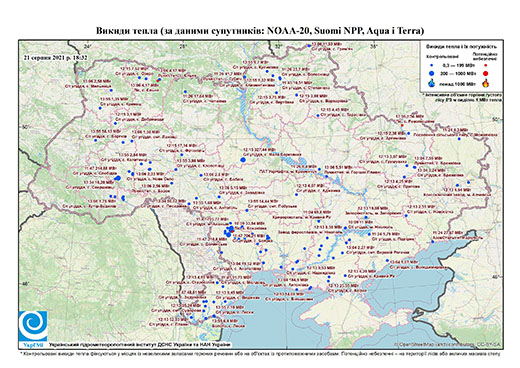Click the footnote text below the map
Screen dimensions: 520x368
coord(260,353)
